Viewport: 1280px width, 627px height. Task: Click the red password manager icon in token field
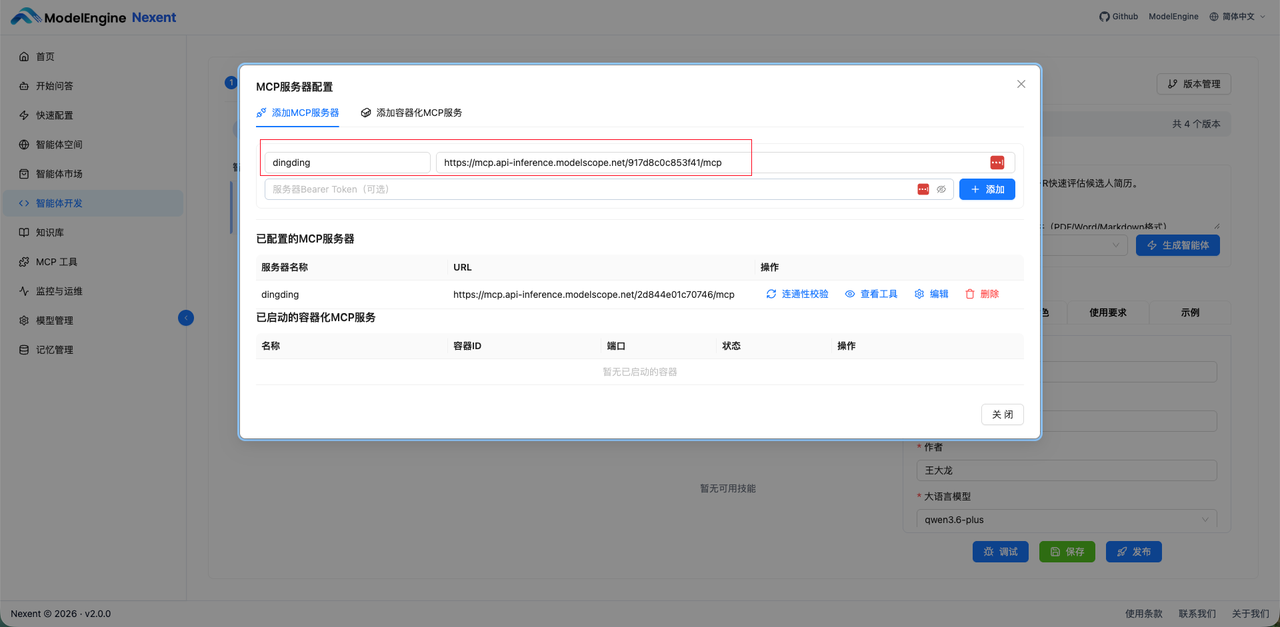point(923,189)
